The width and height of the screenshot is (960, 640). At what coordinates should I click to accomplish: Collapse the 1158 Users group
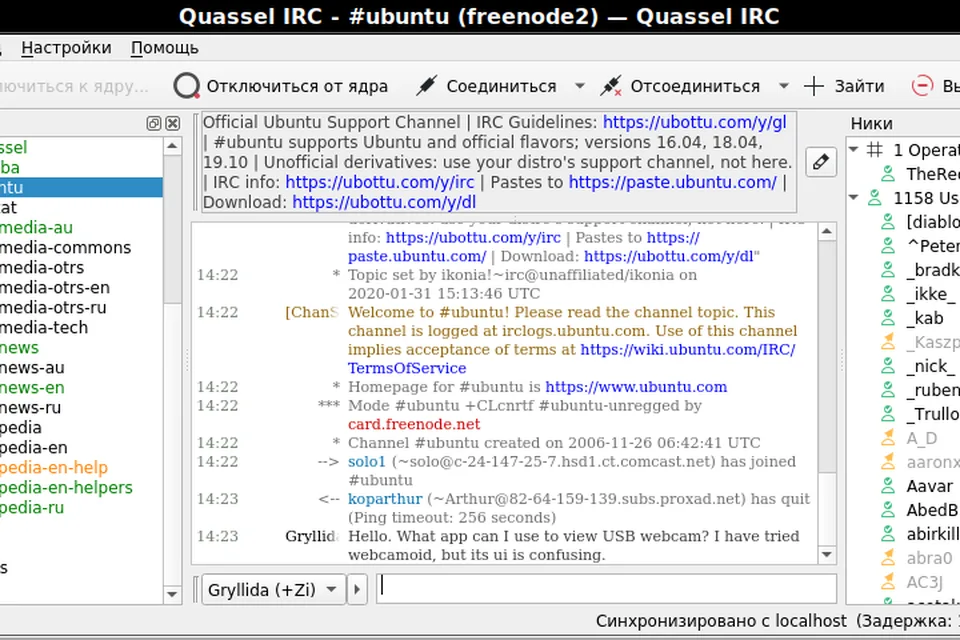click(853, 198)
